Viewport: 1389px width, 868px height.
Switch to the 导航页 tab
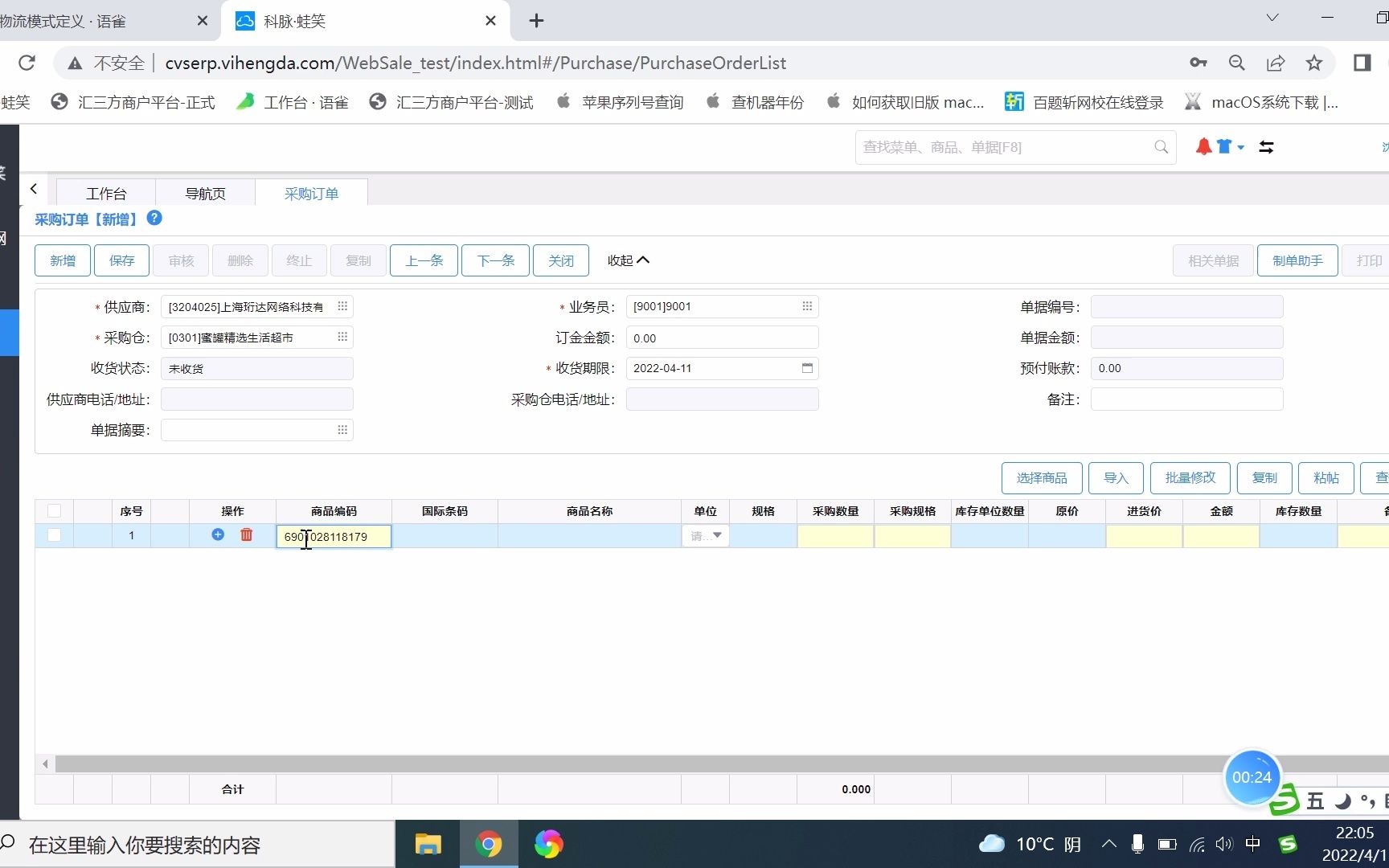[x=205, y=193]
